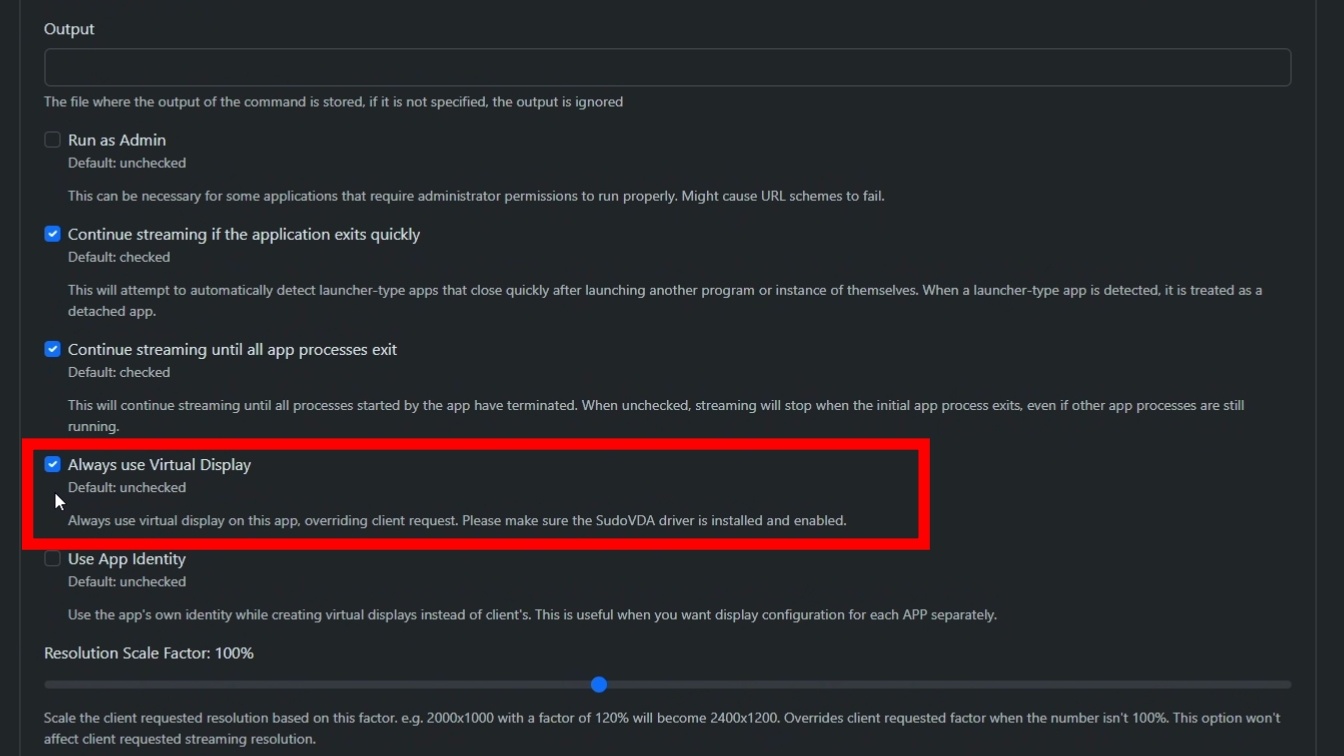Viewport: 1344px width, 756px height.
Task: Click the "Resolution Scale Factor: 100%" label
Action: [x=149, y=653]
